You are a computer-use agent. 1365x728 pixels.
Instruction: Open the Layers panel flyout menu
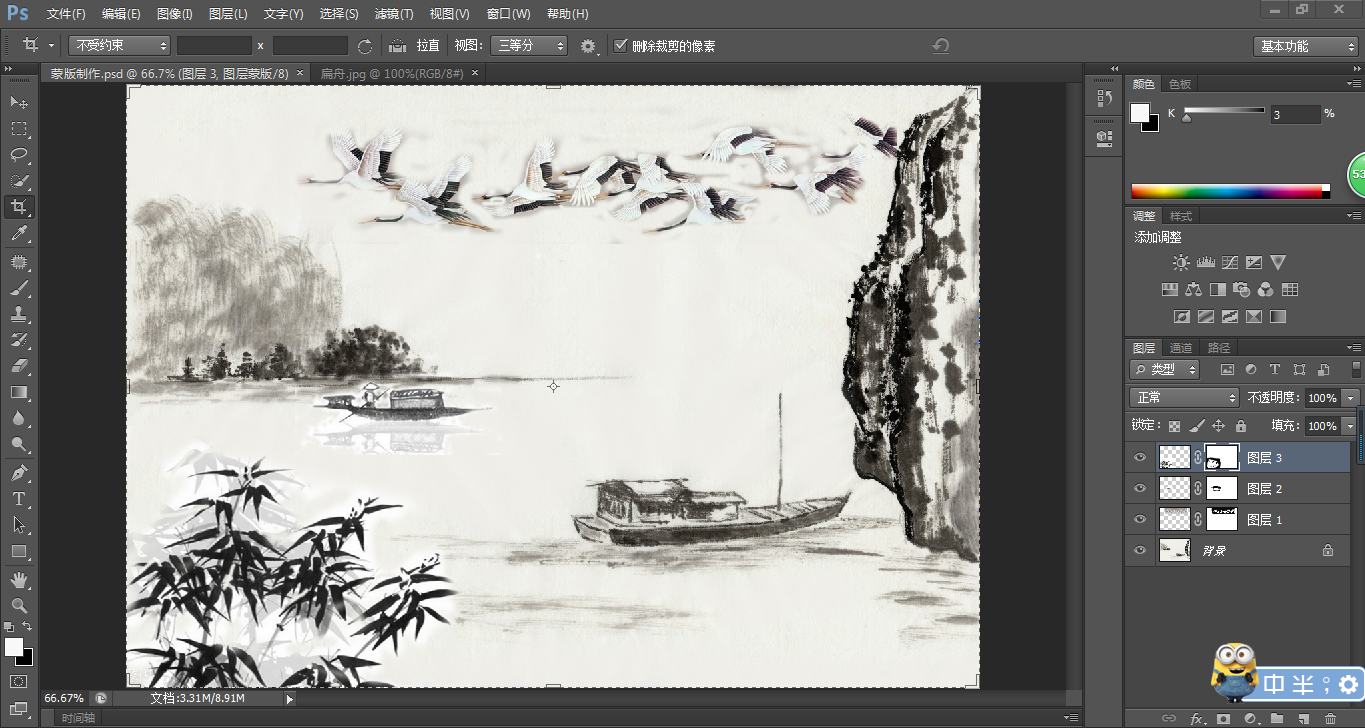pyautogui.click(x=1354, y=348)
